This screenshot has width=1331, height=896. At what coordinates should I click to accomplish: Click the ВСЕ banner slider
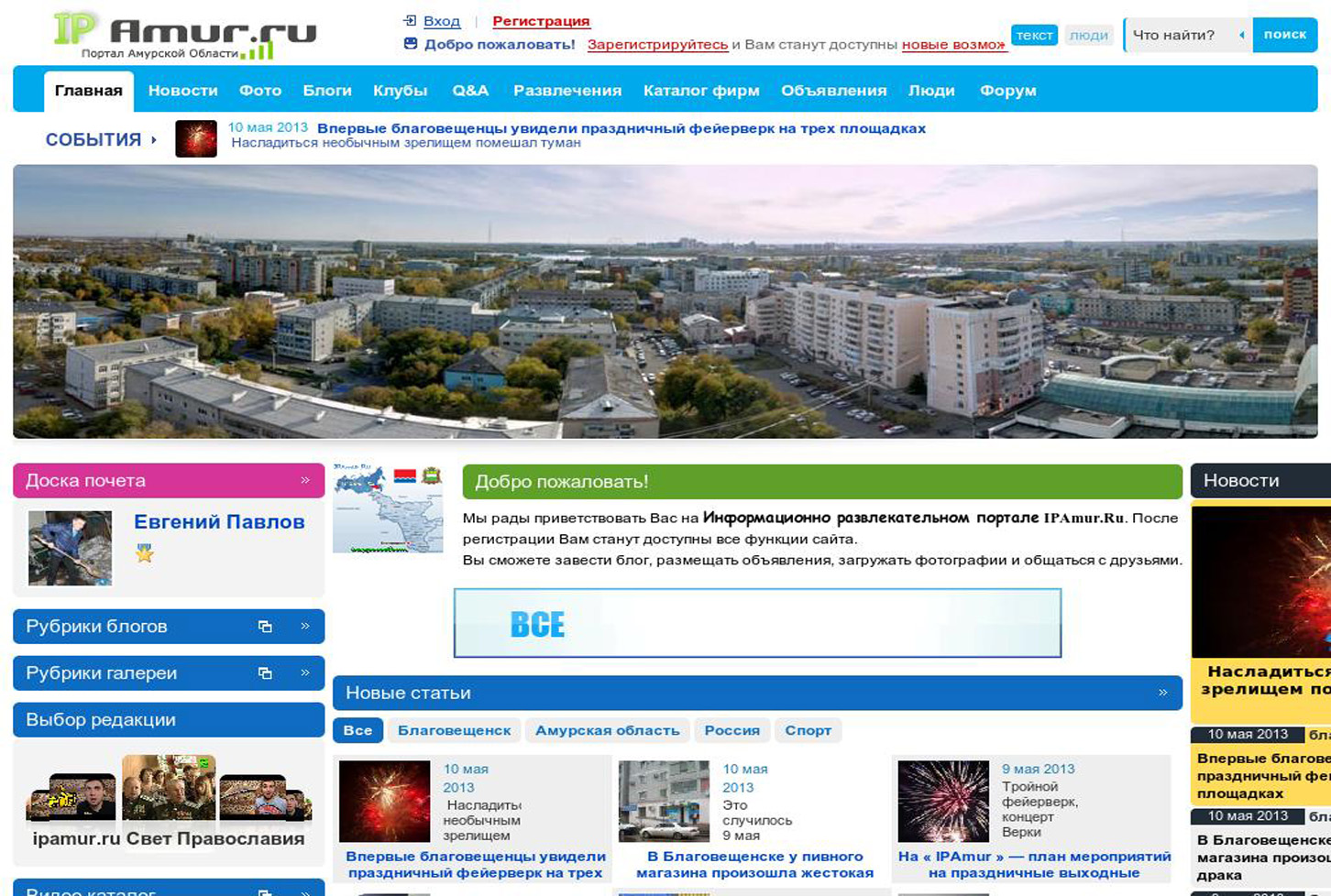click(x=757, y=623)
